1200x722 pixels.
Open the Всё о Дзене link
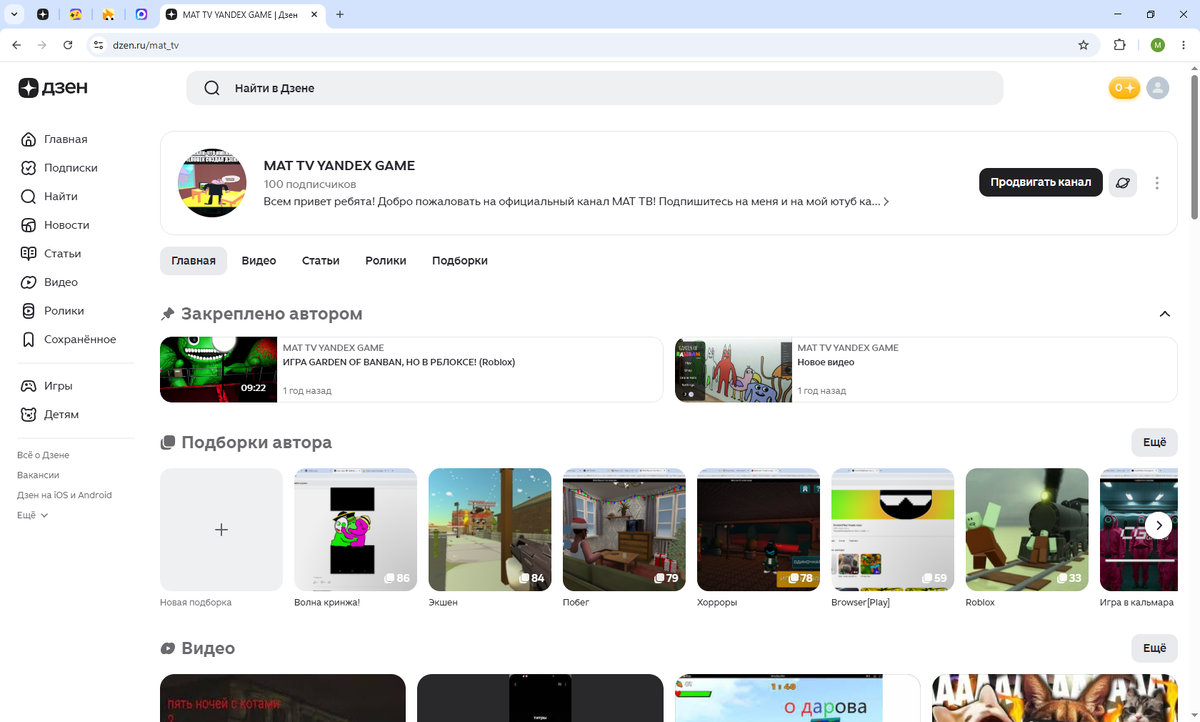pos(43,455)
